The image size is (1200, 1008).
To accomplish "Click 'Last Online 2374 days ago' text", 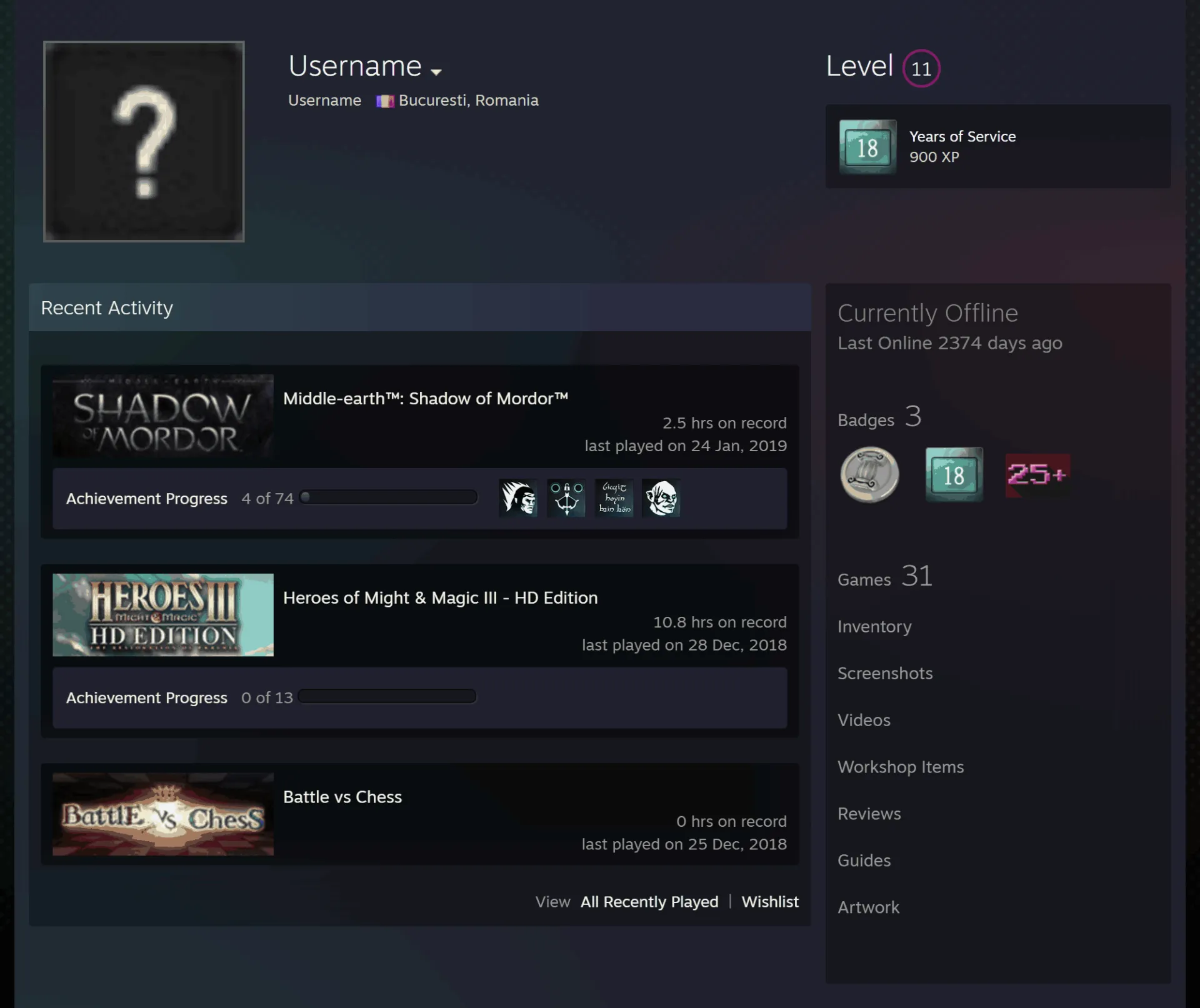I will click(x=950, y=343).
